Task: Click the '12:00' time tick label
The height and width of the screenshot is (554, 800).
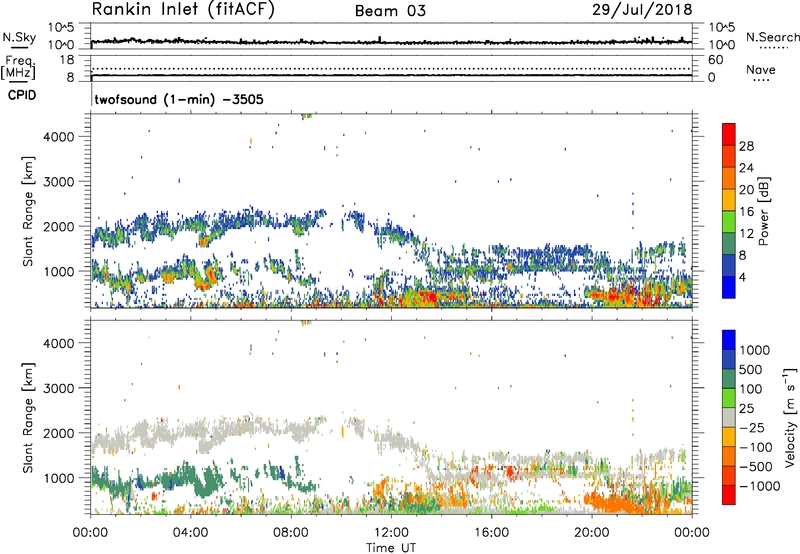Action: (x=391, y=533)
